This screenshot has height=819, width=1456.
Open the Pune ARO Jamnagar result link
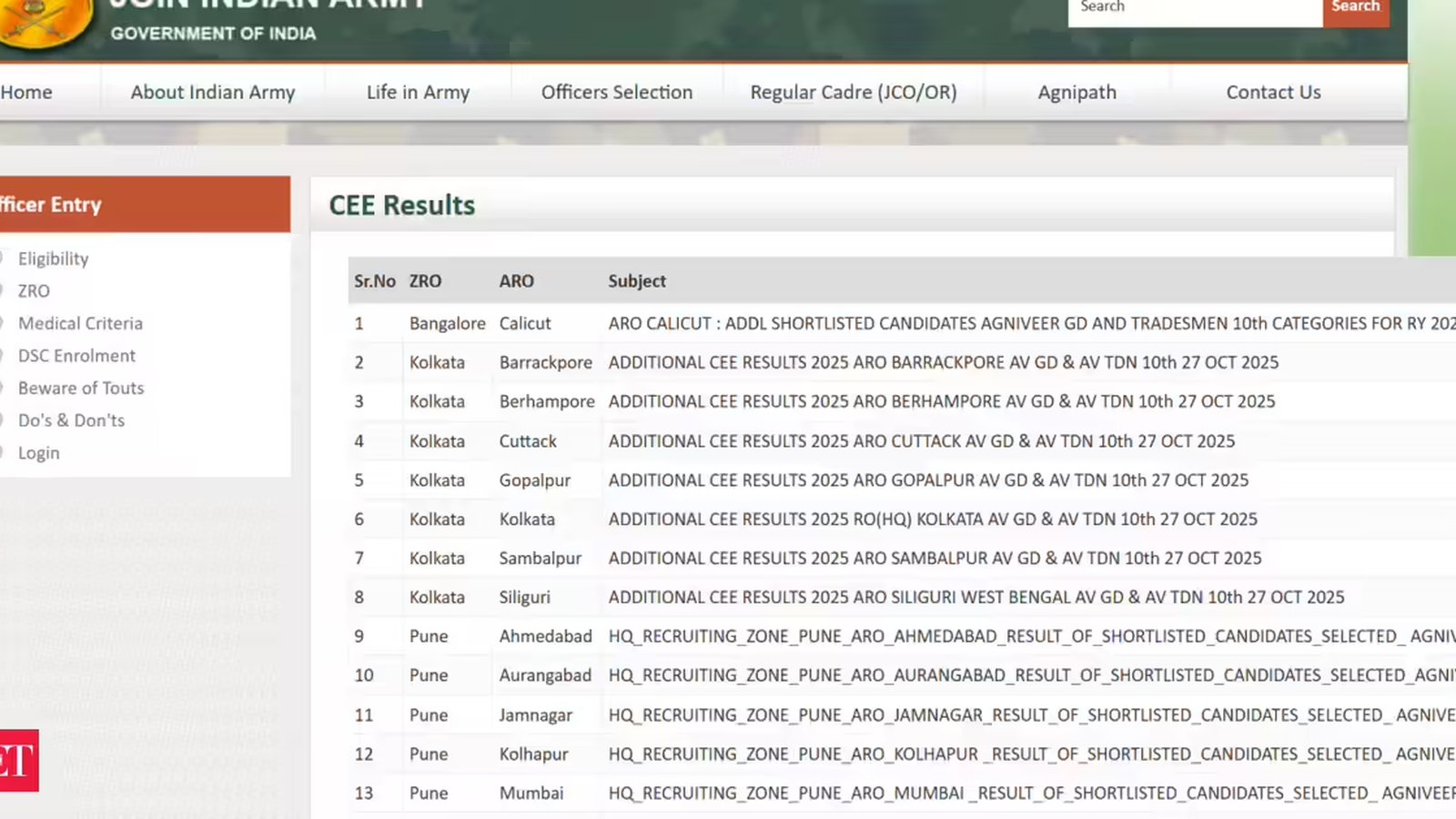pyautogui.click(x=1032, y=715)
